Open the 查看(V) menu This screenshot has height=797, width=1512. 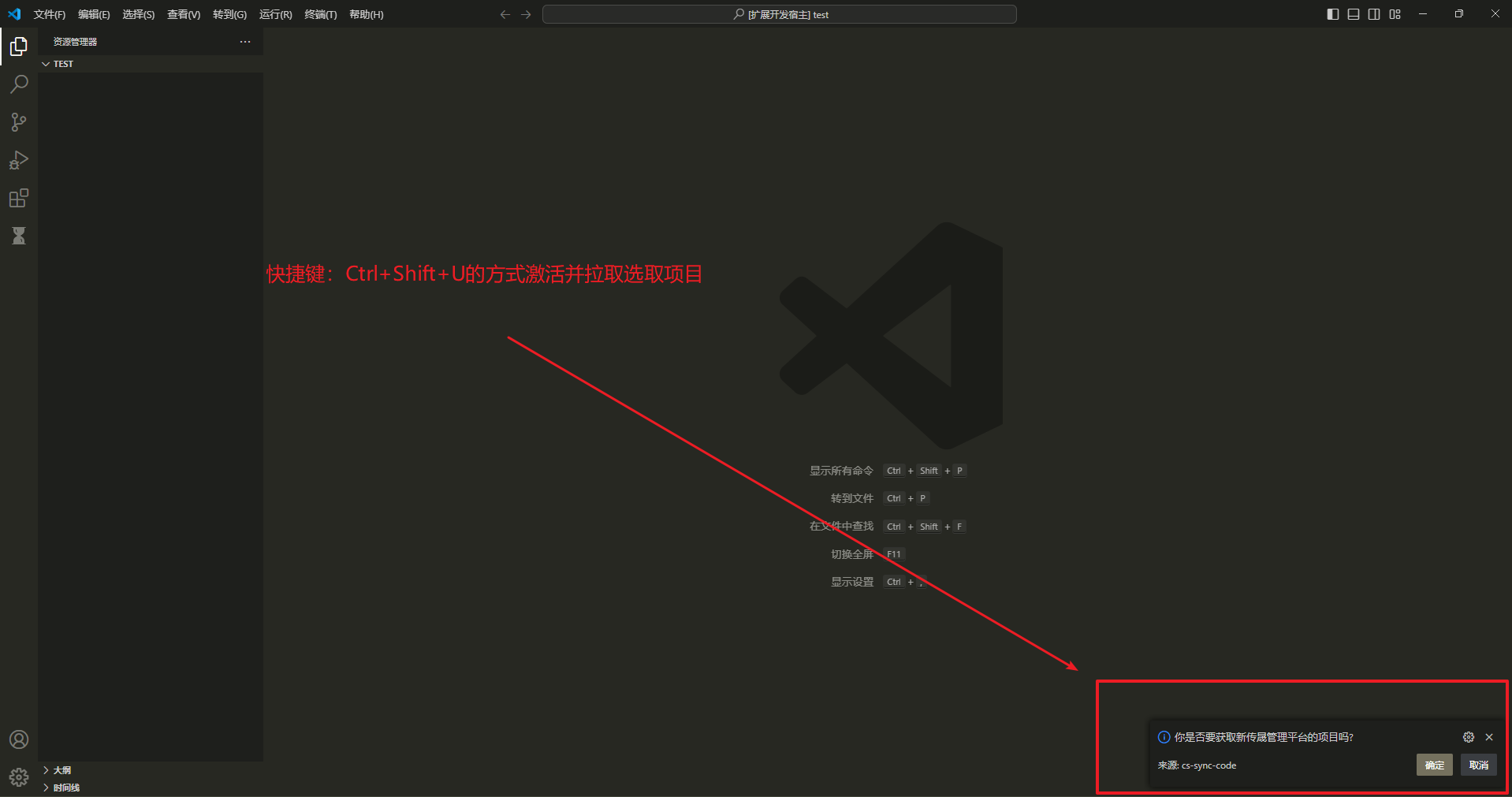pyautogui.click(x=184, y=14)
